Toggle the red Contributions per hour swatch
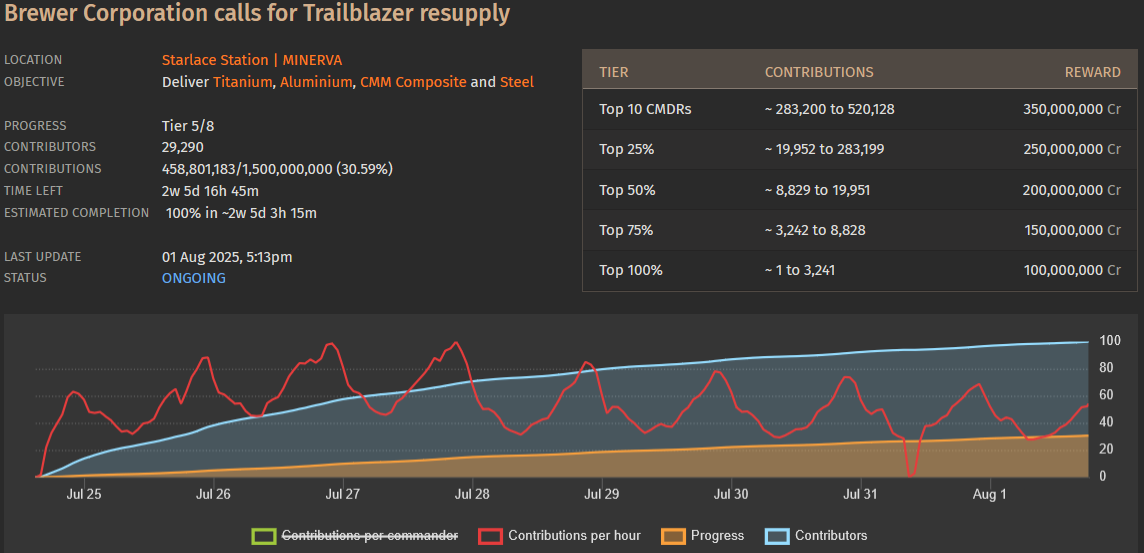Screen dimensions: 1144x553 point(490,536)
